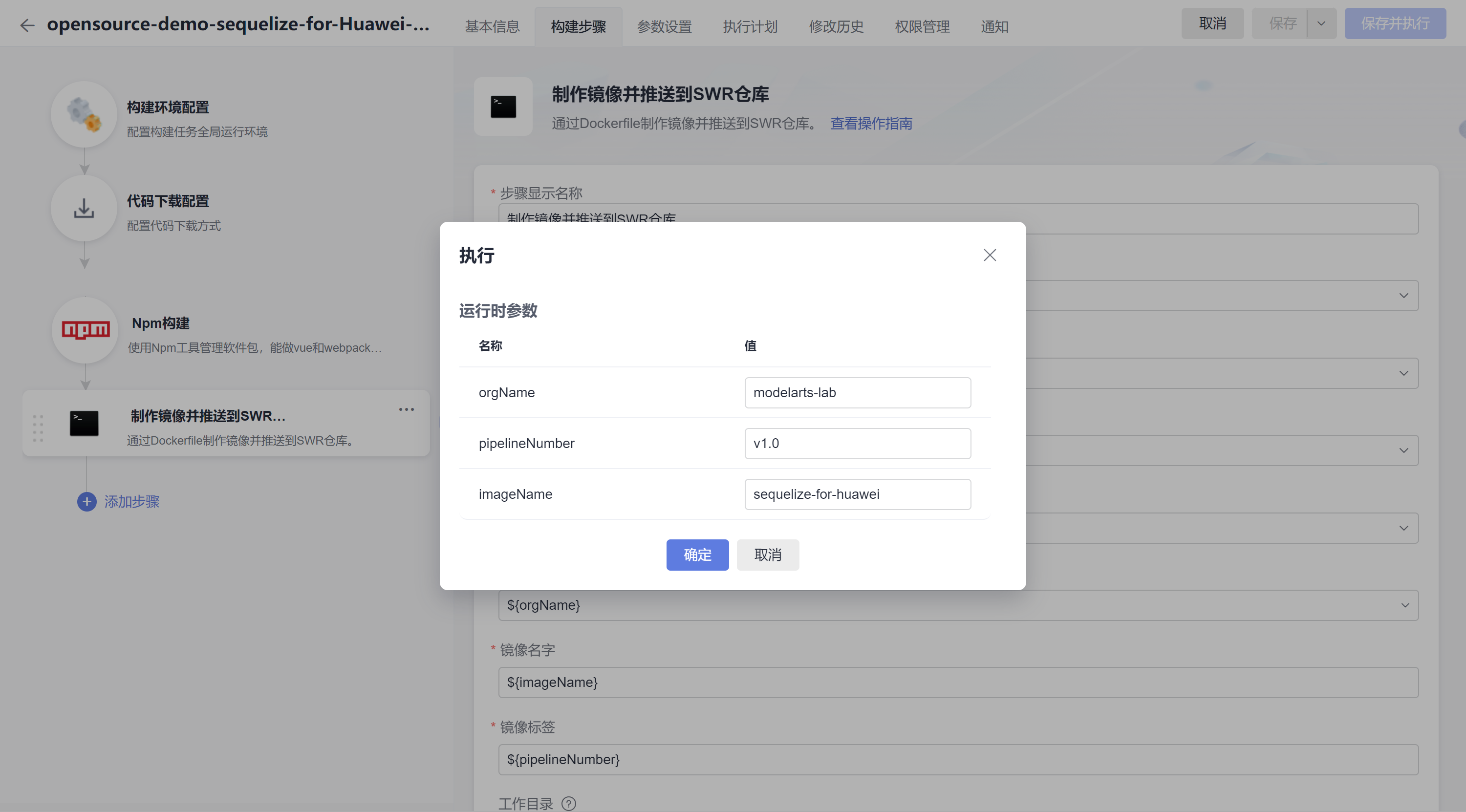The height and width of the screenshot is (812, 1466).
Task: Expand the save button dropdown arrow
Action: pyautogui.click(x=1321, y=24)
